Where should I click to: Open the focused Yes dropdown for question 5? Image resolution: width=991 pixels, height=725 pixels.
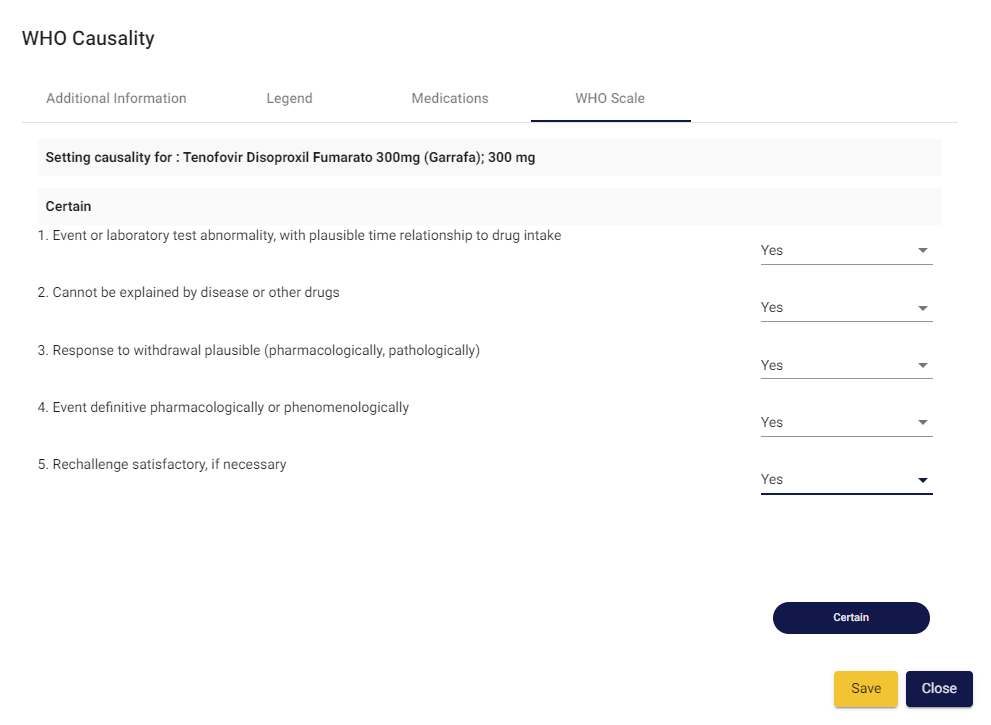point(836,480)
